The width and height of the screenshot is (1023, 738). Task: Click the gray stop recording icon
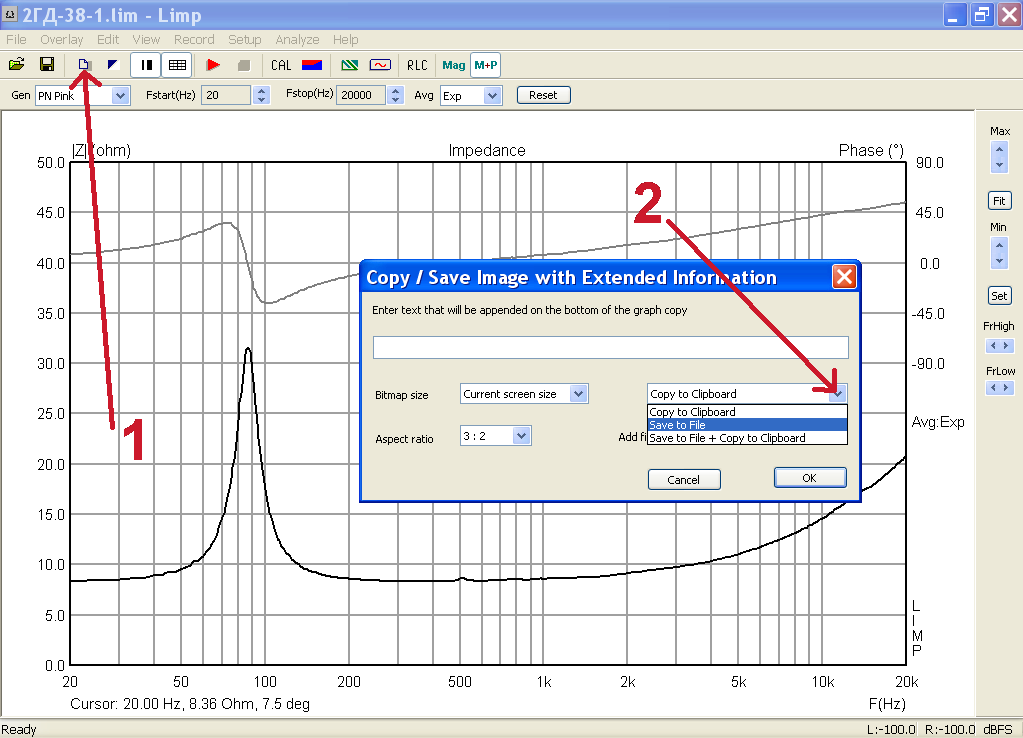[244, 65]
